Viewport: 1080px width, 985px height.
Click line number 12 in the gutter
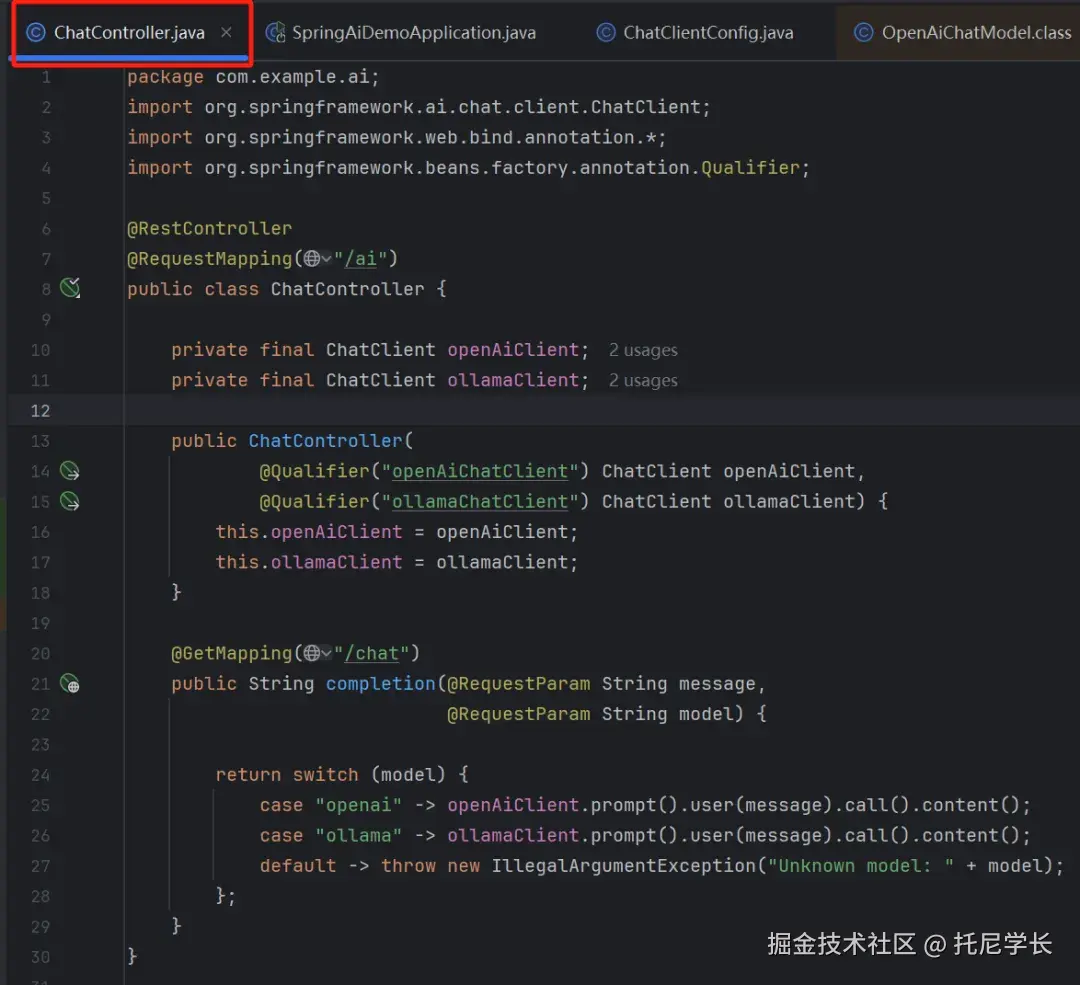click(x=41, y=411)
